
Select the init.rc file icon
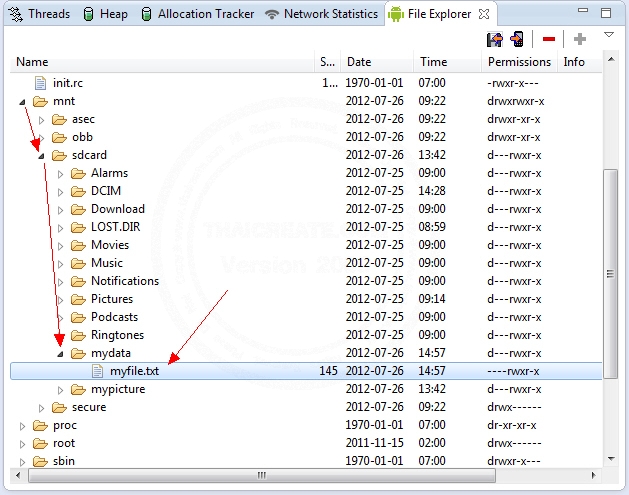[x=40, y=83]
